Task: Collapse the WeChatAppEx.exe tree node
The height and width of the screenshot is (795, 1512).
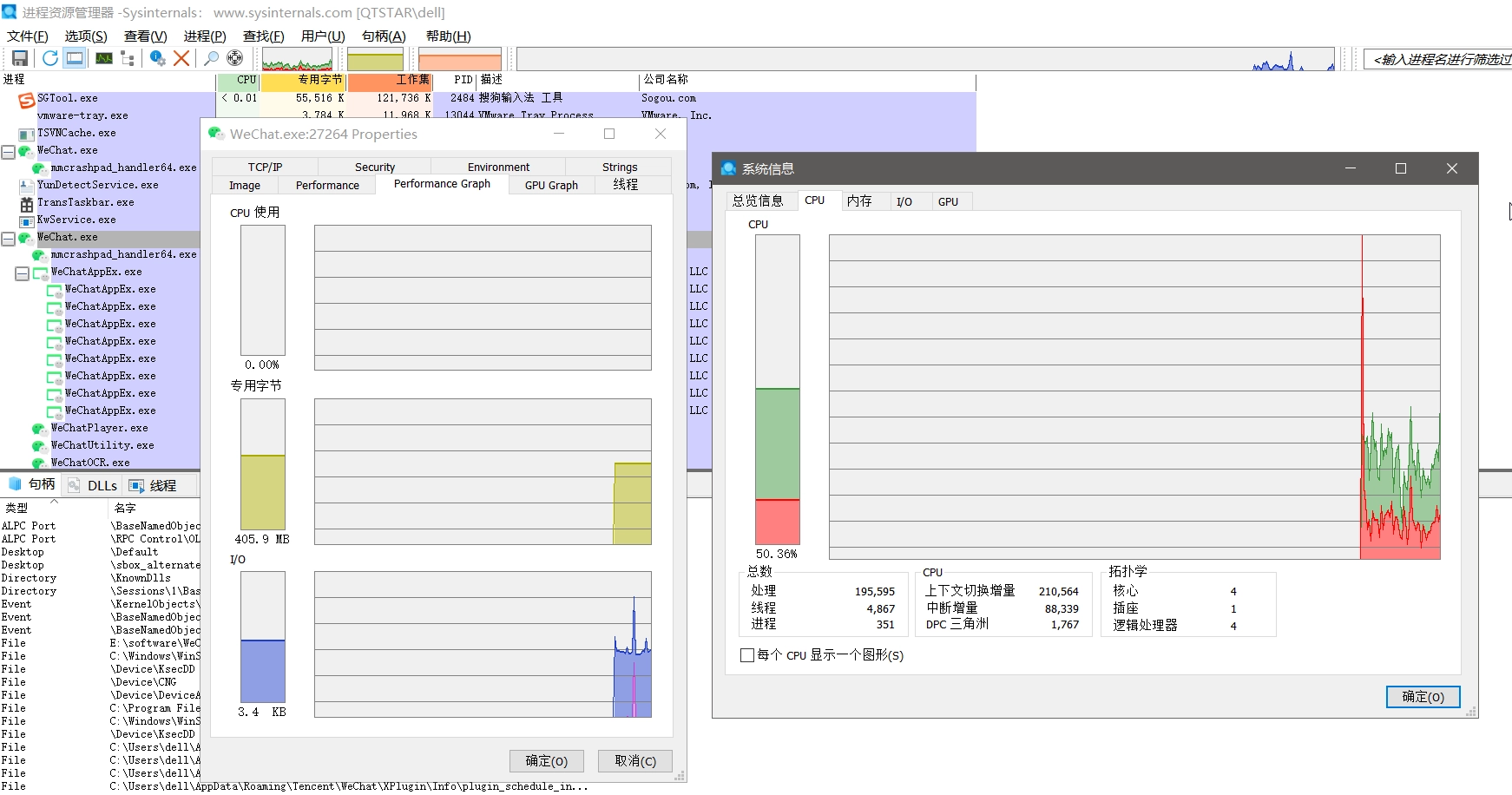Action: pos(22,273)
